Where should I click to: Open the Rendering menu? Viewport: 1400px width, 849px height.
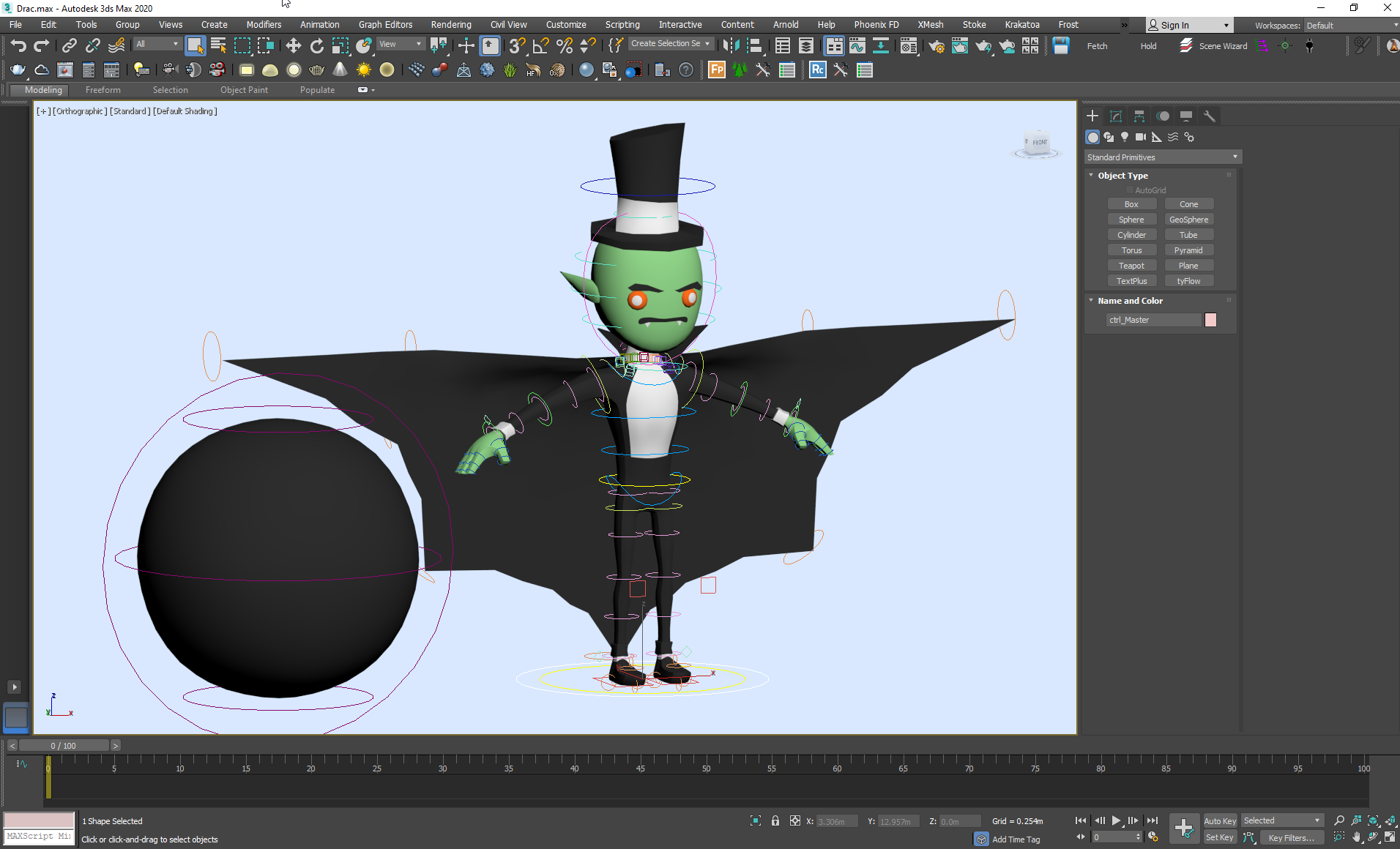pos(450,25)
